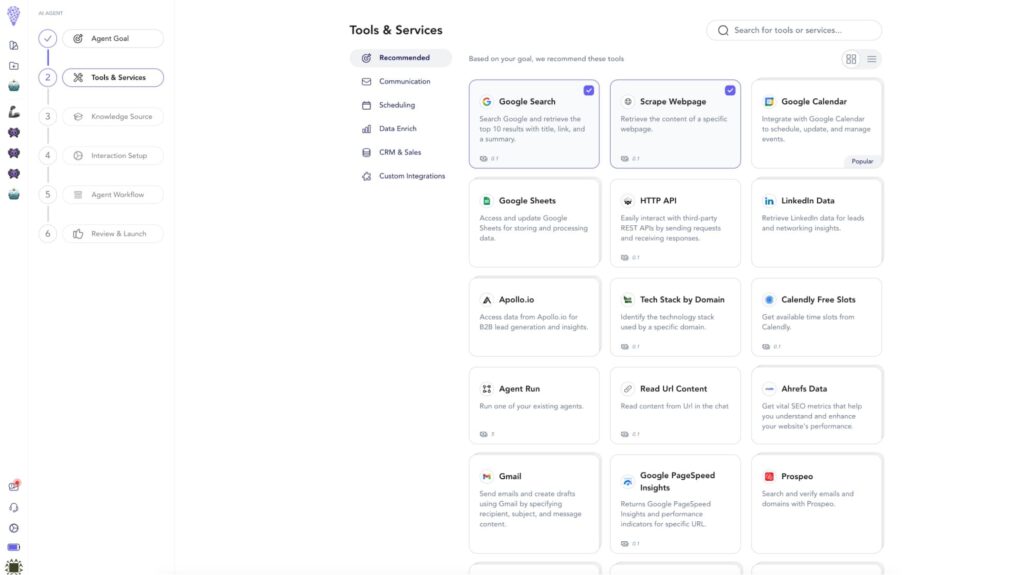The height and width of the screenshot is (575, 1024).
Task: Open the CRM & Sales category
Action: (400, 152)
